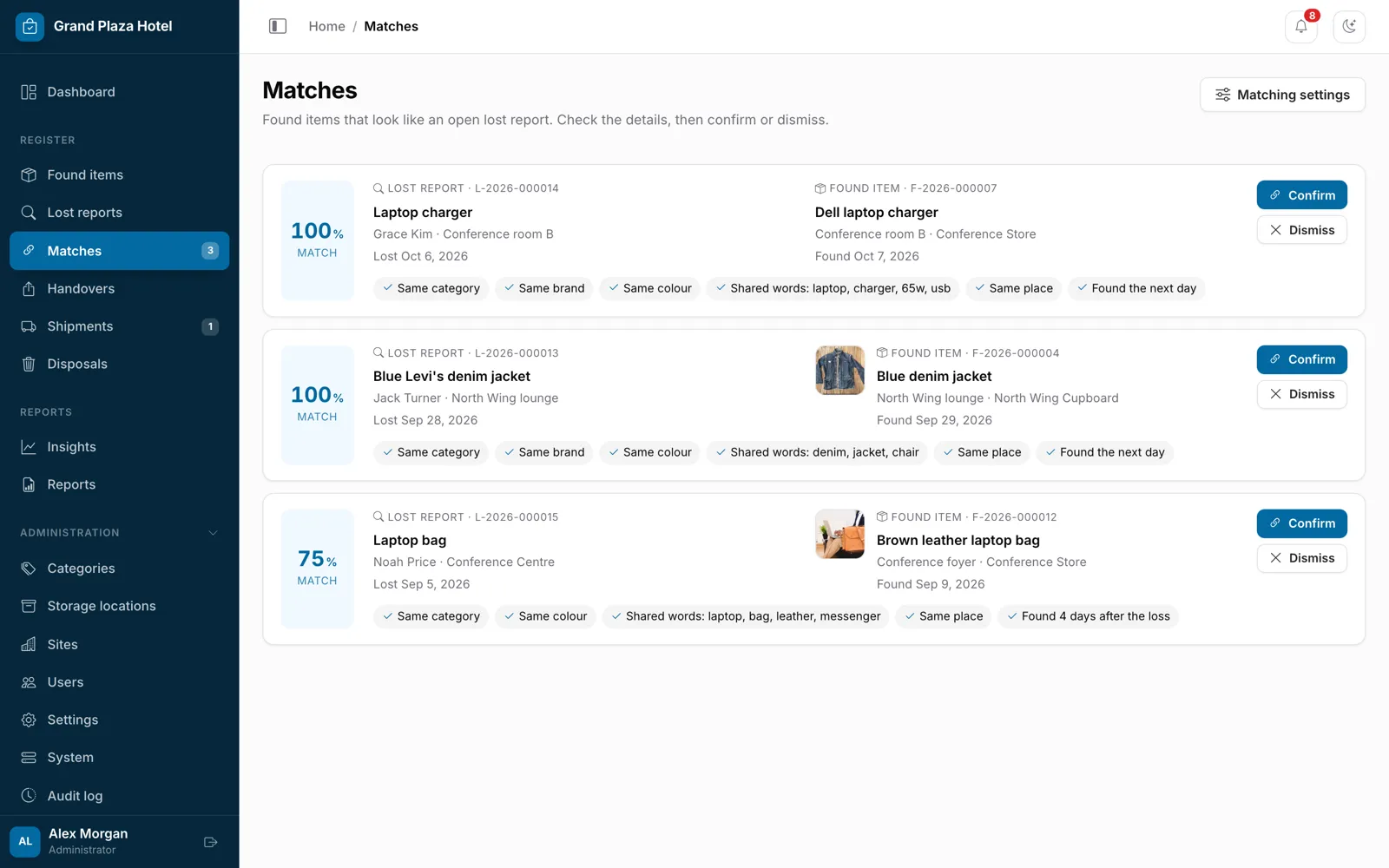Click the sign out icon beside Alex Morgan
The image size is (1389, 868).
(x=210, y=842)
